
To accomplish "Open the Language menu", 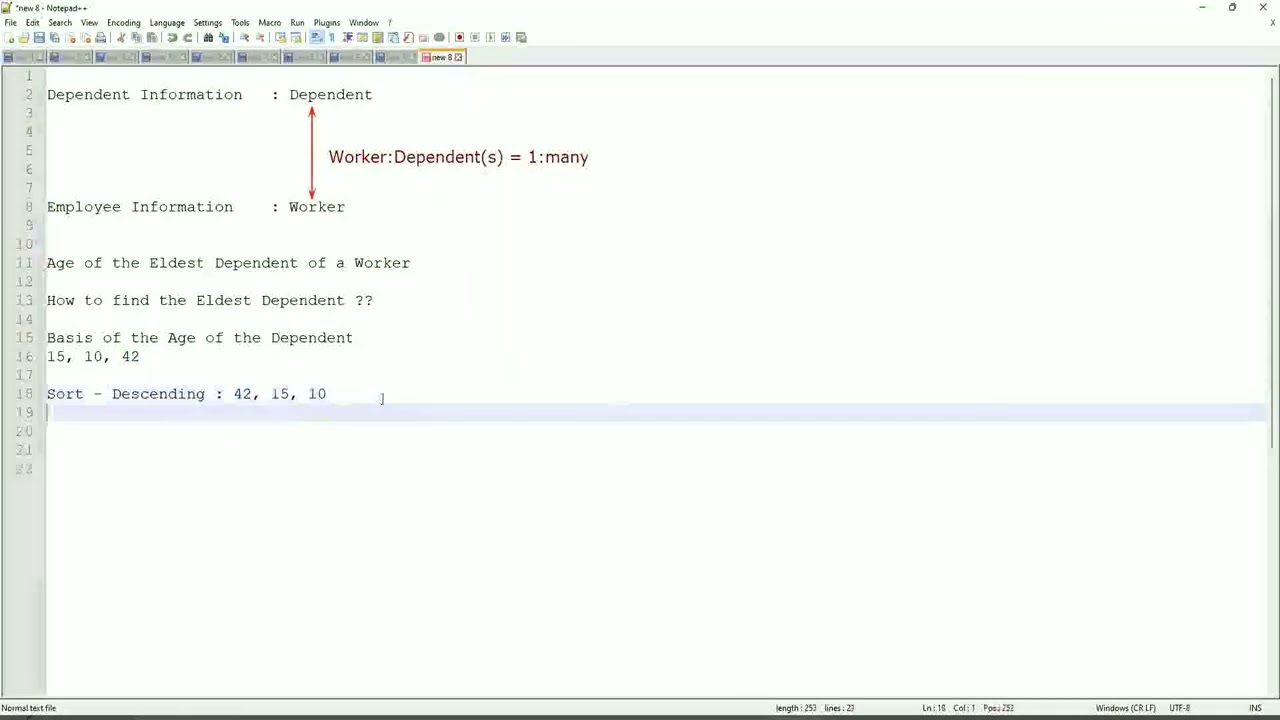I will (167, 22).
